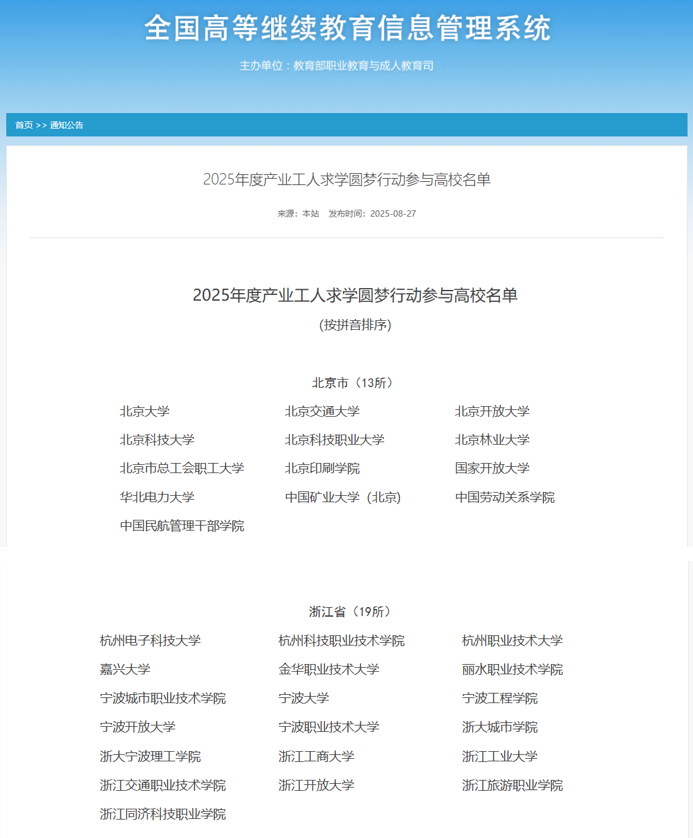Select 浙江工业大学 entry
The width and height of the screenshot is (693, 838).
point(500,756)
